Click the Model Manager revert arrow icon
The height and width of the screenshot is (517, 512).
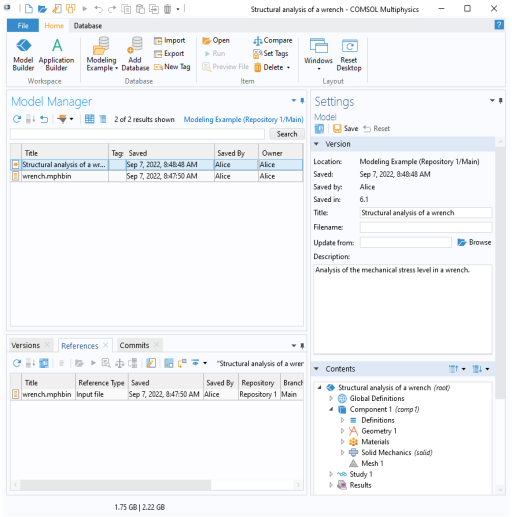pyautogui.click(x=44, y=119)
